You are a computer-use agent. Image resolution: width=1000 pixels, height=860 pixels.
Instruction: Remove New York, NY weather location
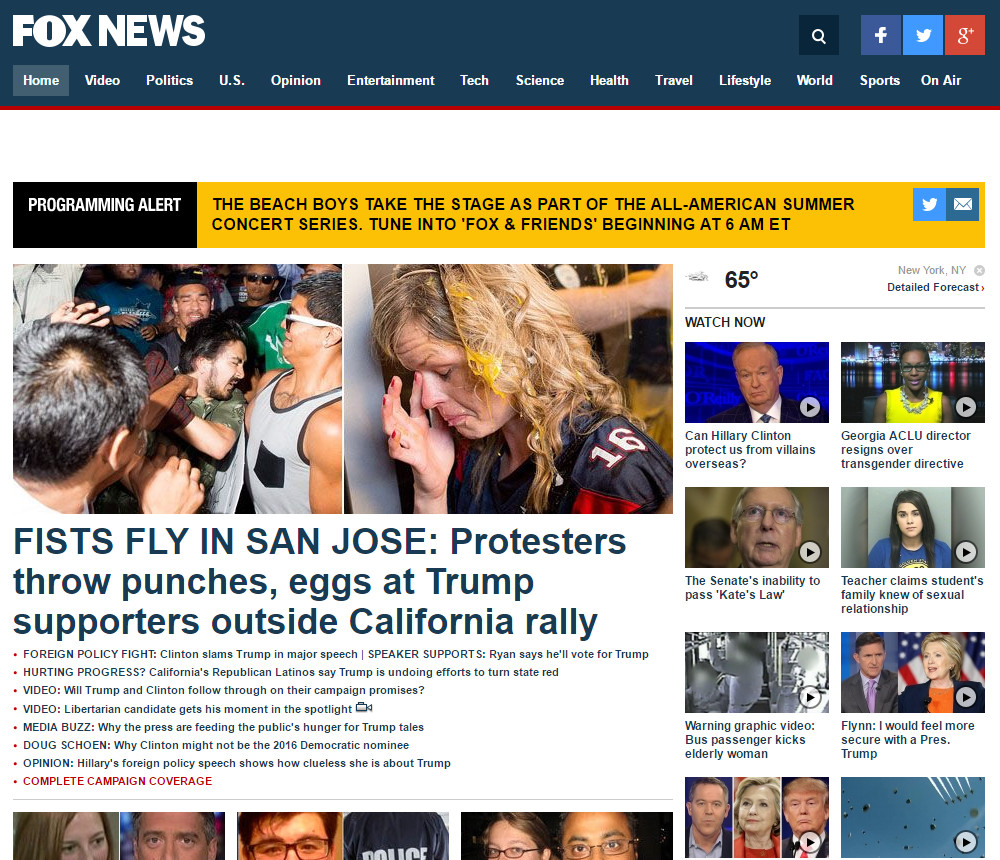[980, 271]
